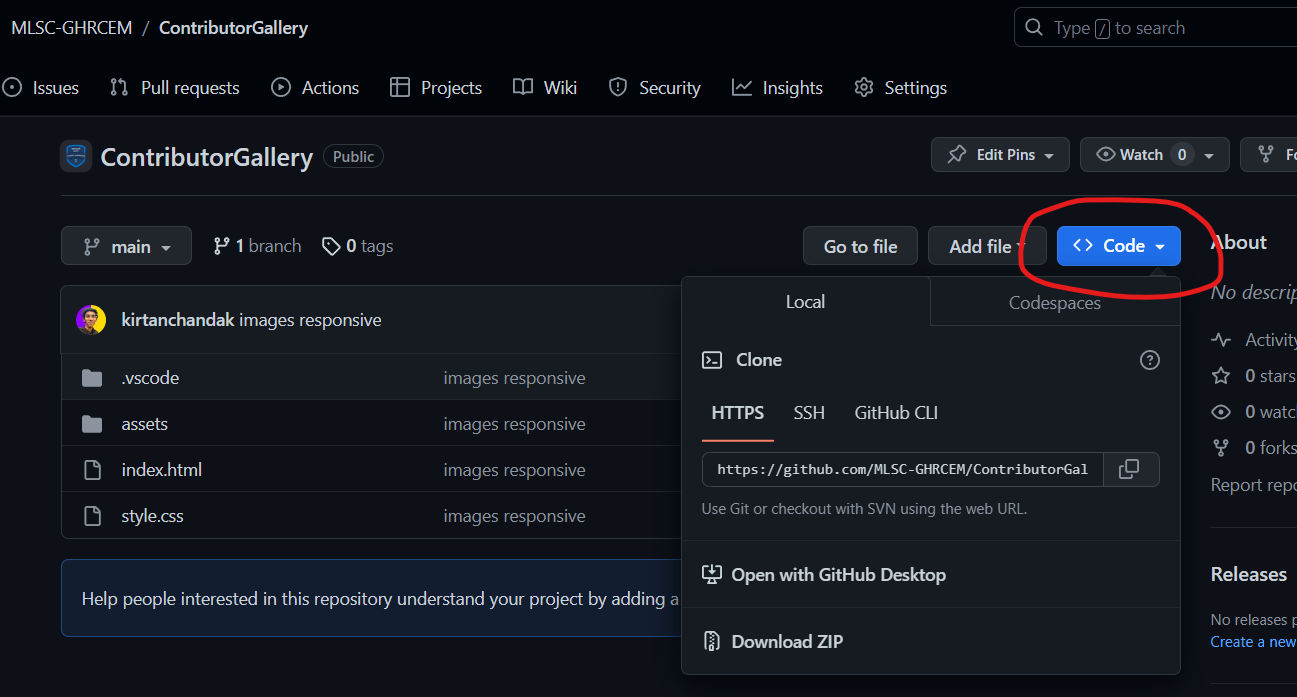Image resolution: width=1297 pixels, height=697 pixels.
Task: Expand the main branch dropdown
Action: click(x=126, y=246)
